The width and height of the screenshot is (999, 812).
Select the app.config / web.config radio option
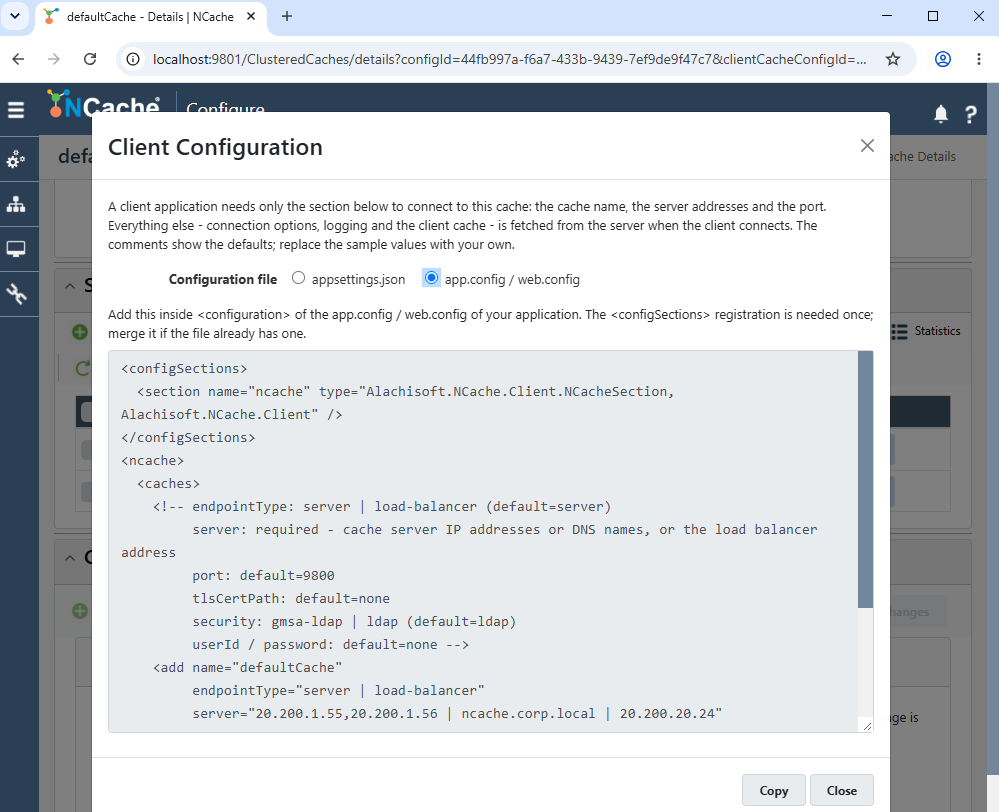431,278
